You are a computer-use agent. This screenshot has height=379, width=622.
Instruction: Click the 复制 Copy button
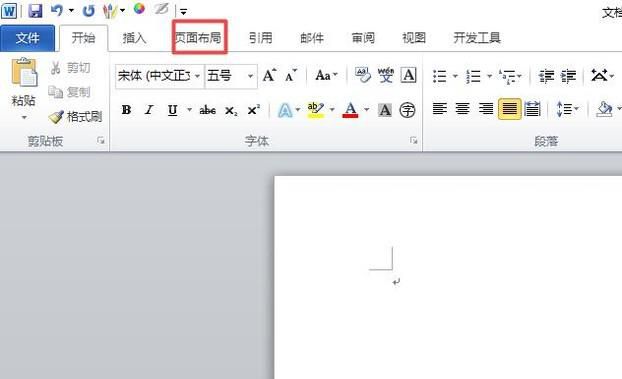(x=69, y=92)
